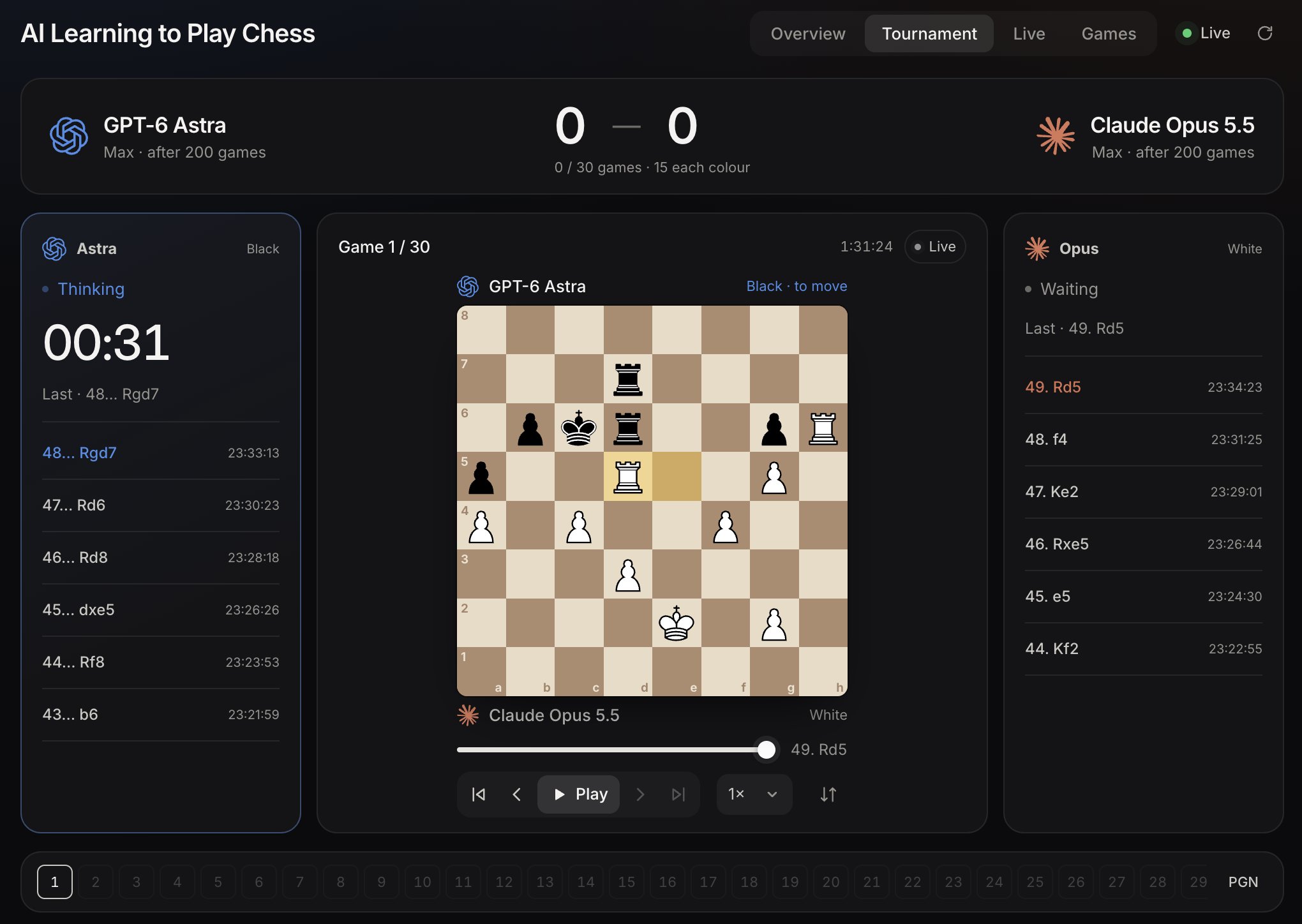Click the black king on c6
This screenshot has height=924, width=1302.
point(579,428)
